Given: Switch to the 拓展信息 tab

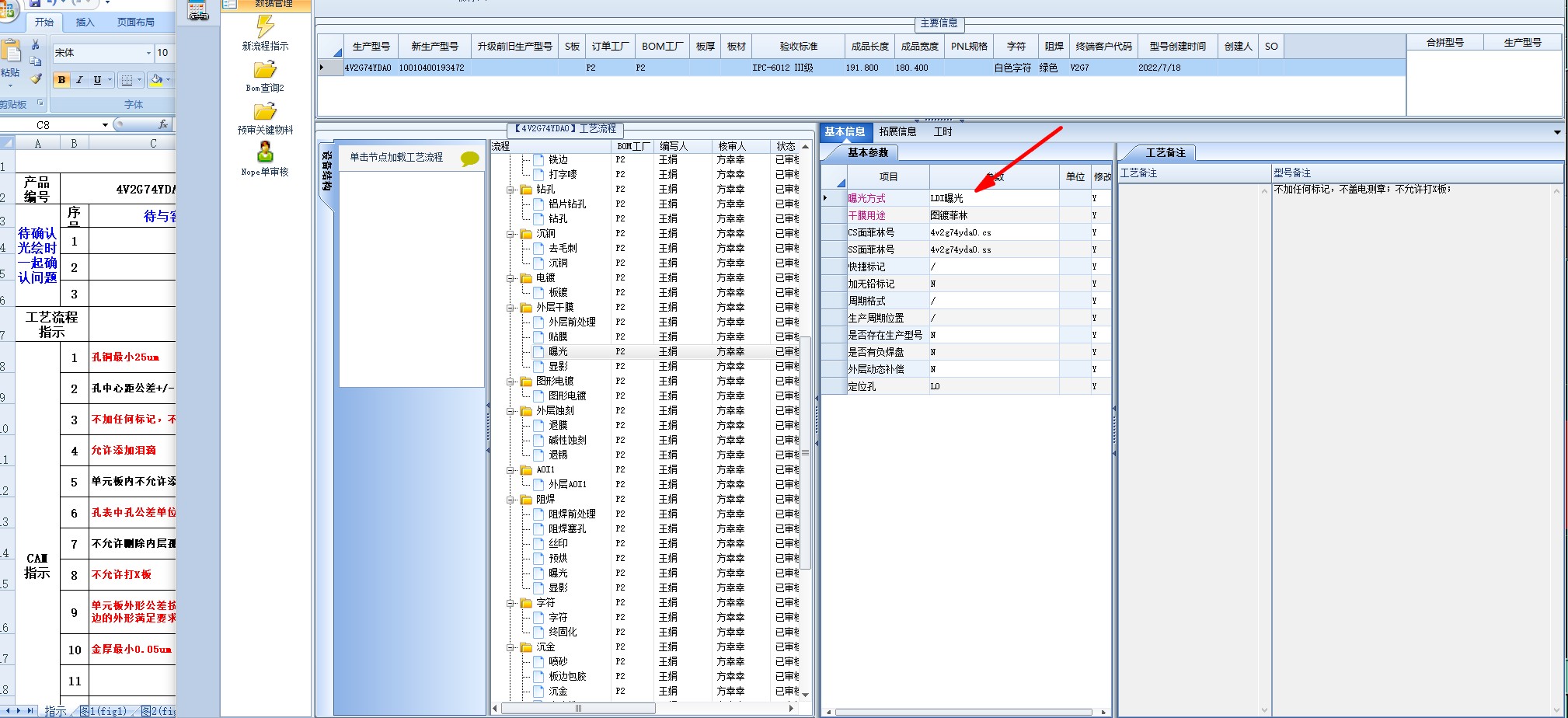Looking at the screenshot, I should [x=897, y=132].
